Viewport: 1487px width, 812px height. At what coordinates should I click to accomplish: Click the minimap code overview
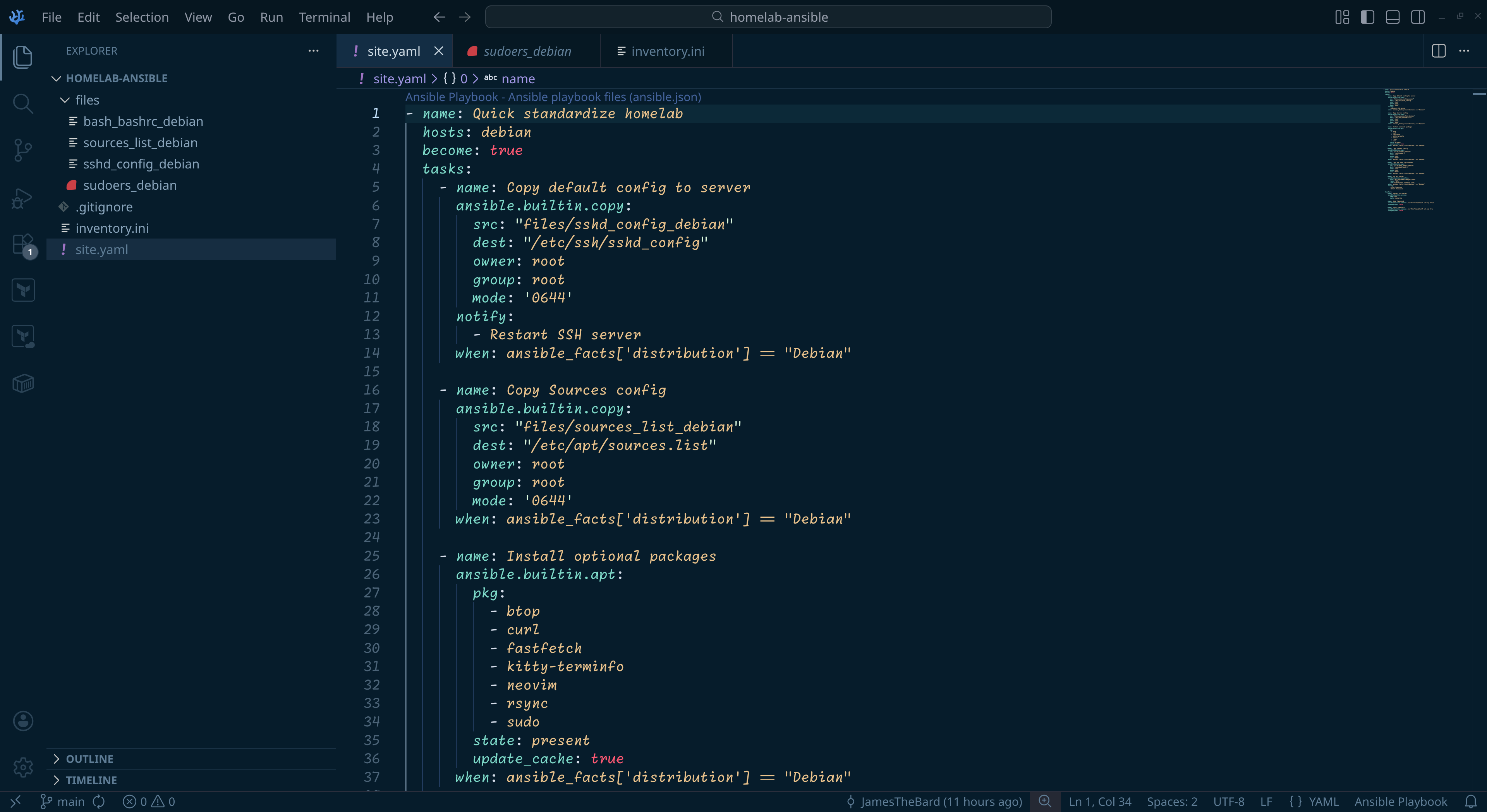pos(1408,150)
